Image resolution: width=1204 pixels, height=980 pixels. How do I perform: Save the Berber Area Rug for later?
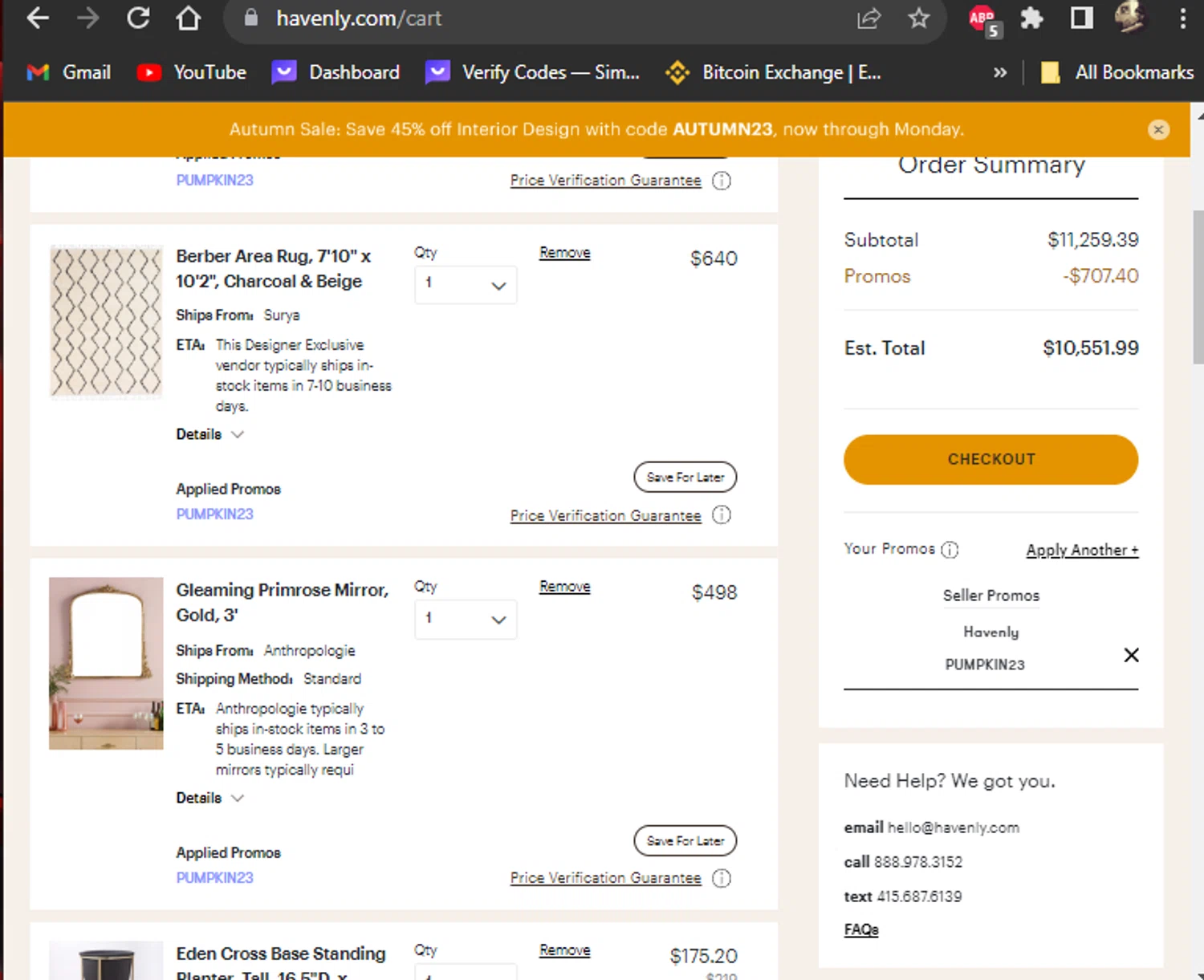click(x=685, y=477)
